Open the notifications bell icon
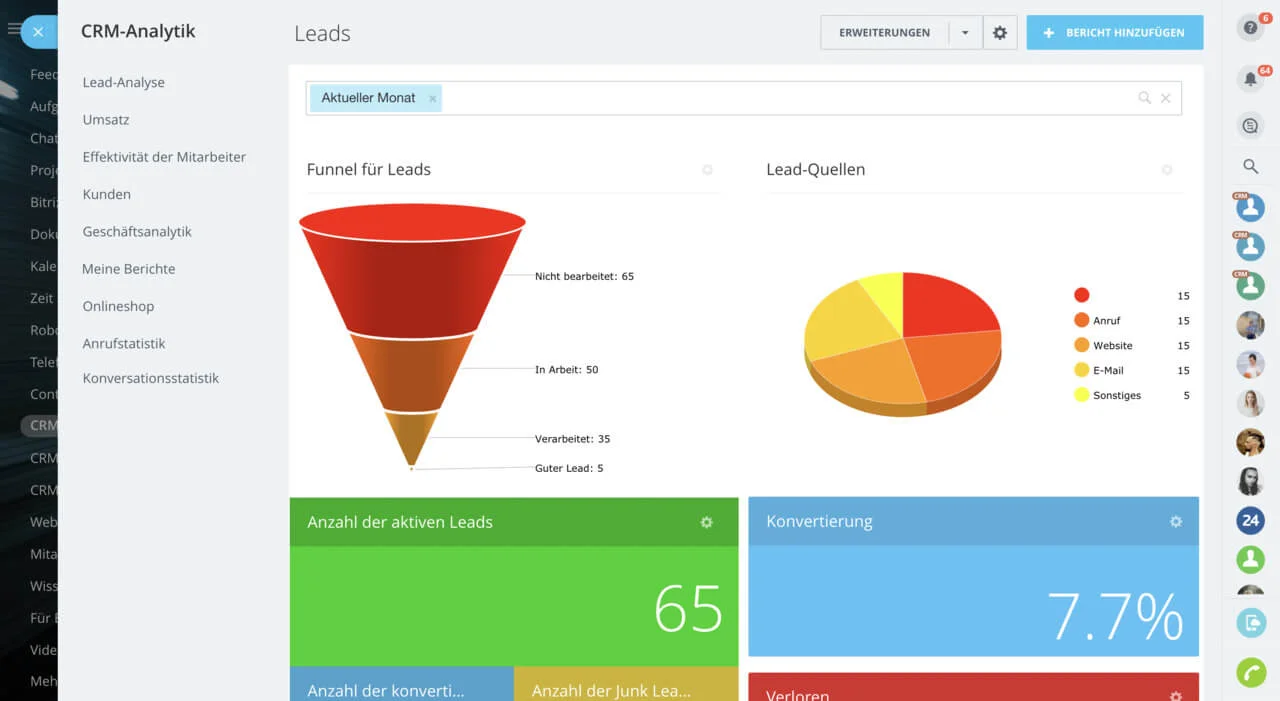1280x701 pixels. 1249,79
